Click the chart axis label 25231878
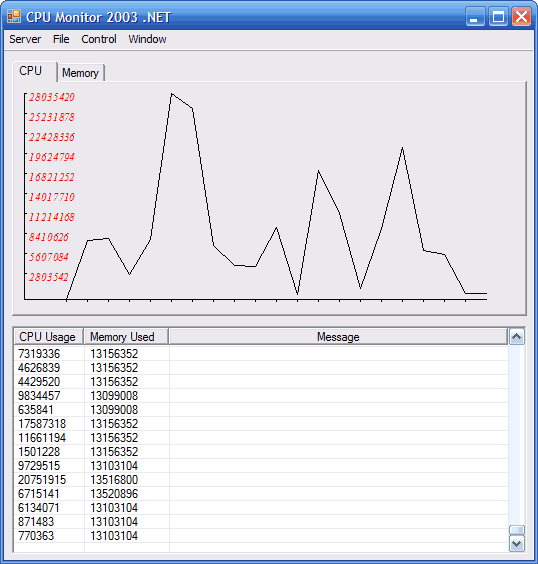Viewport: 538px width, 564px height. tap(52, 117)
